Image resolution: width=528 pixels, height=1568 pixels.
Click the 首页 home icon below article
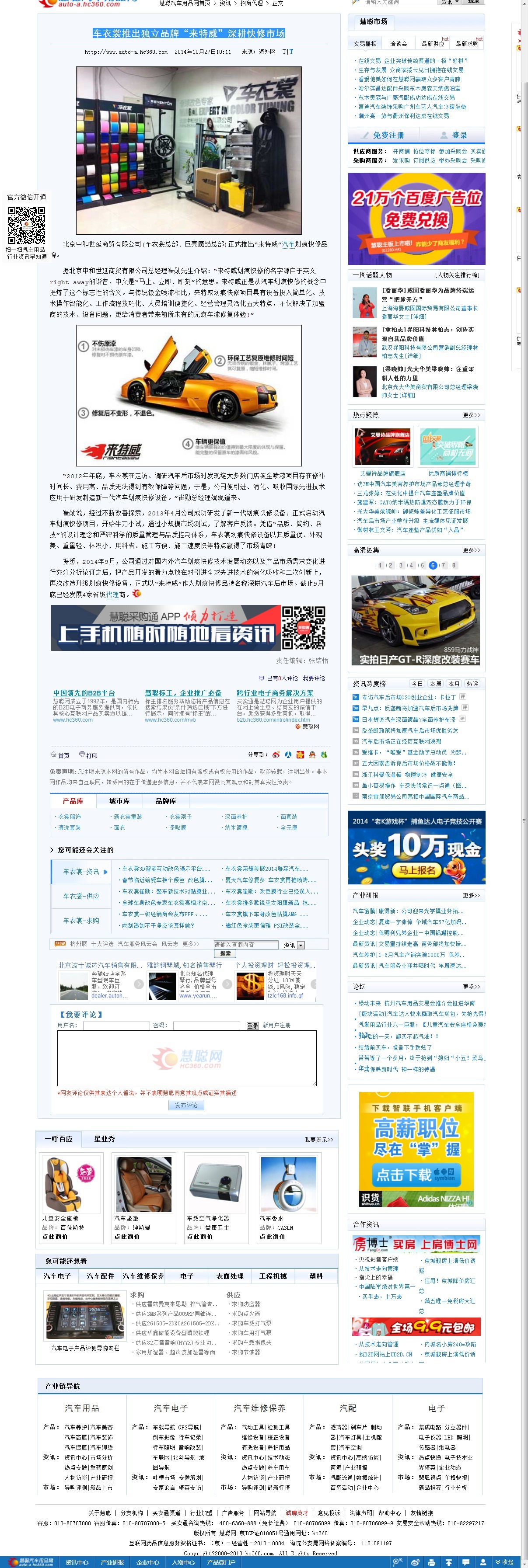pyautogui.click(x=54, y=755)
